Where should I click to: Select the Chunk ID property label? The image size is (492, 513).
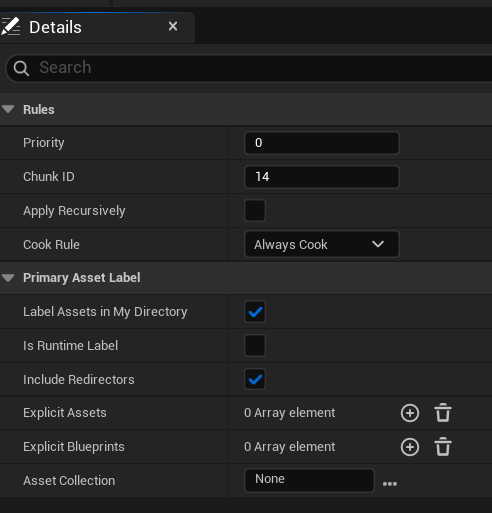pos(49,177)
